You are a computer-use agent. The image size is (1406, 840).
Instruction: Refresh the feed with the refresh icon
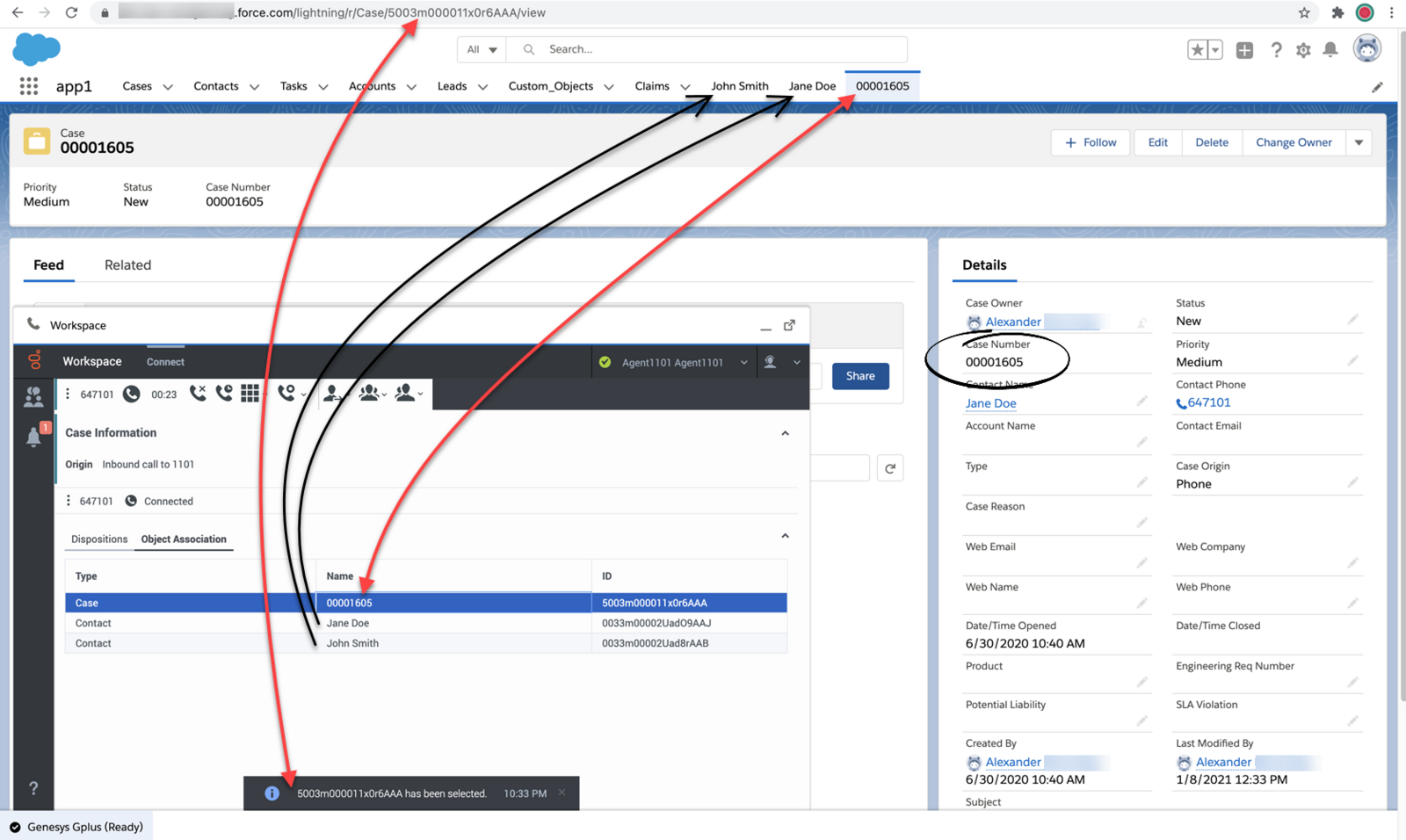point(890,468)
